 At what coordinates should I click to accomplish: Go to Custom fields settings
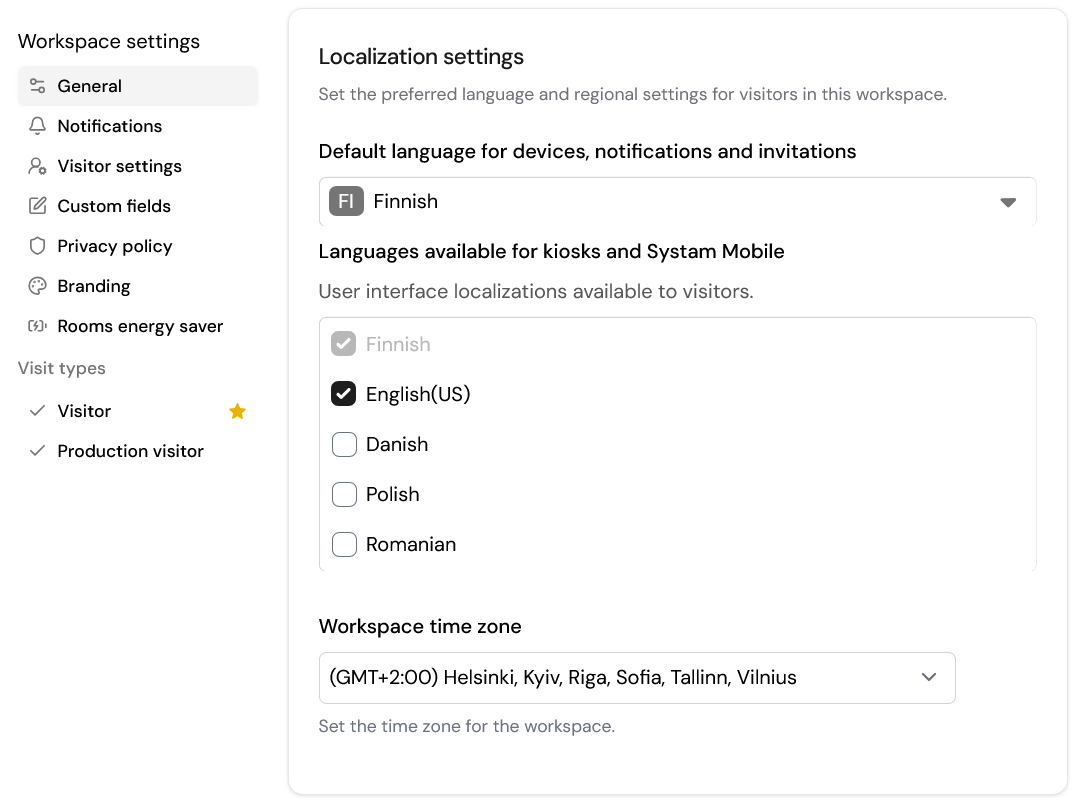(114, 206)
